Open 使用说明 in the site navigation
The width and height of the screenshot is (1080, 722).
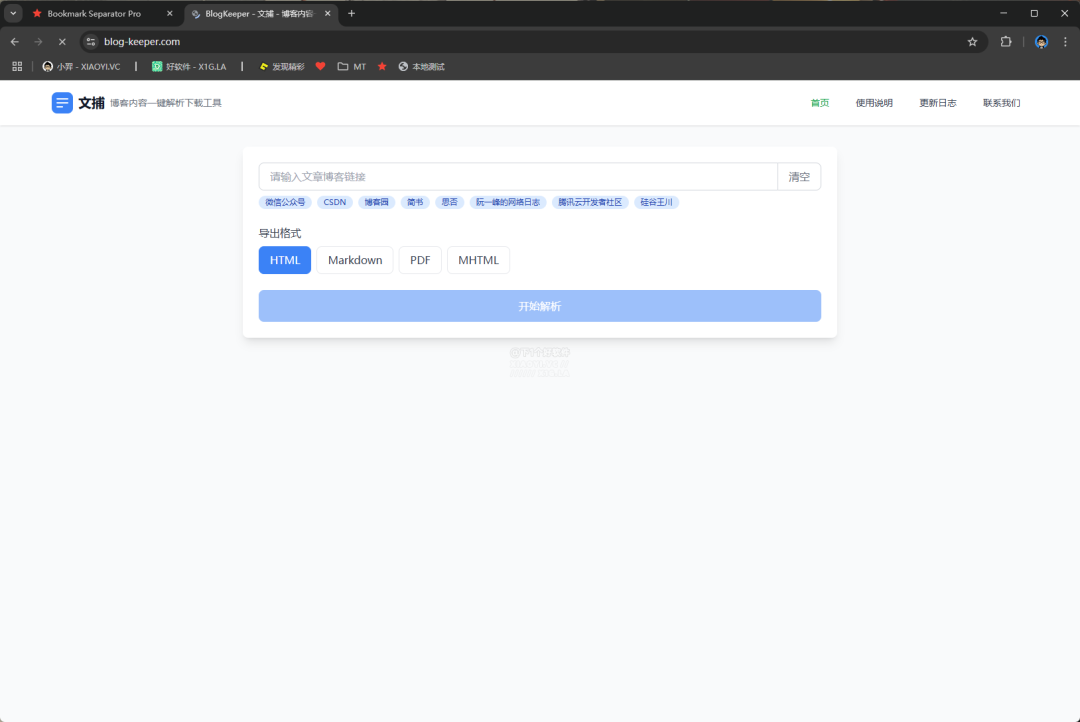click(x=874, y=103)
